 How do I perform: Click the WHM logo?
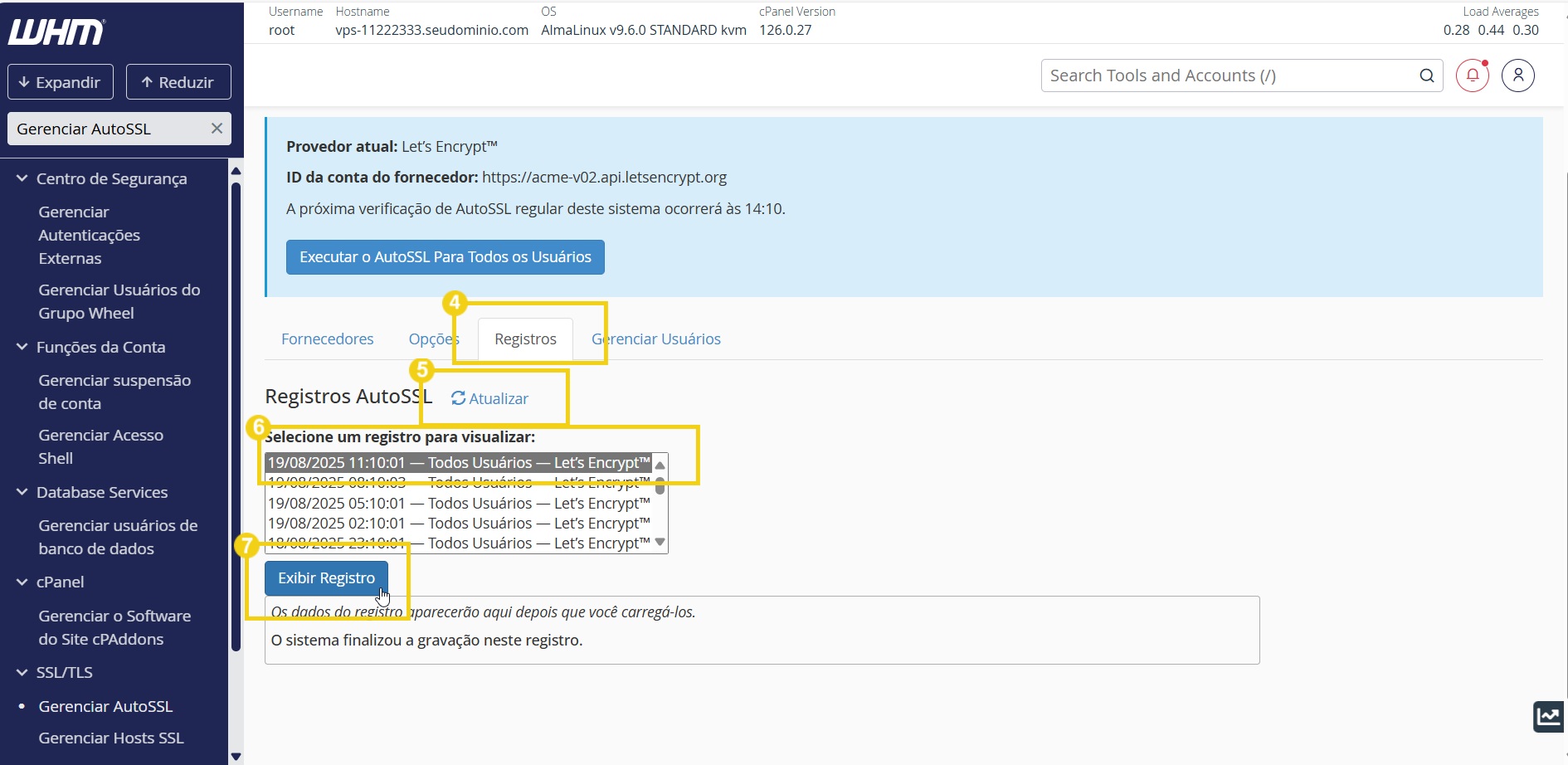point(56,32)
